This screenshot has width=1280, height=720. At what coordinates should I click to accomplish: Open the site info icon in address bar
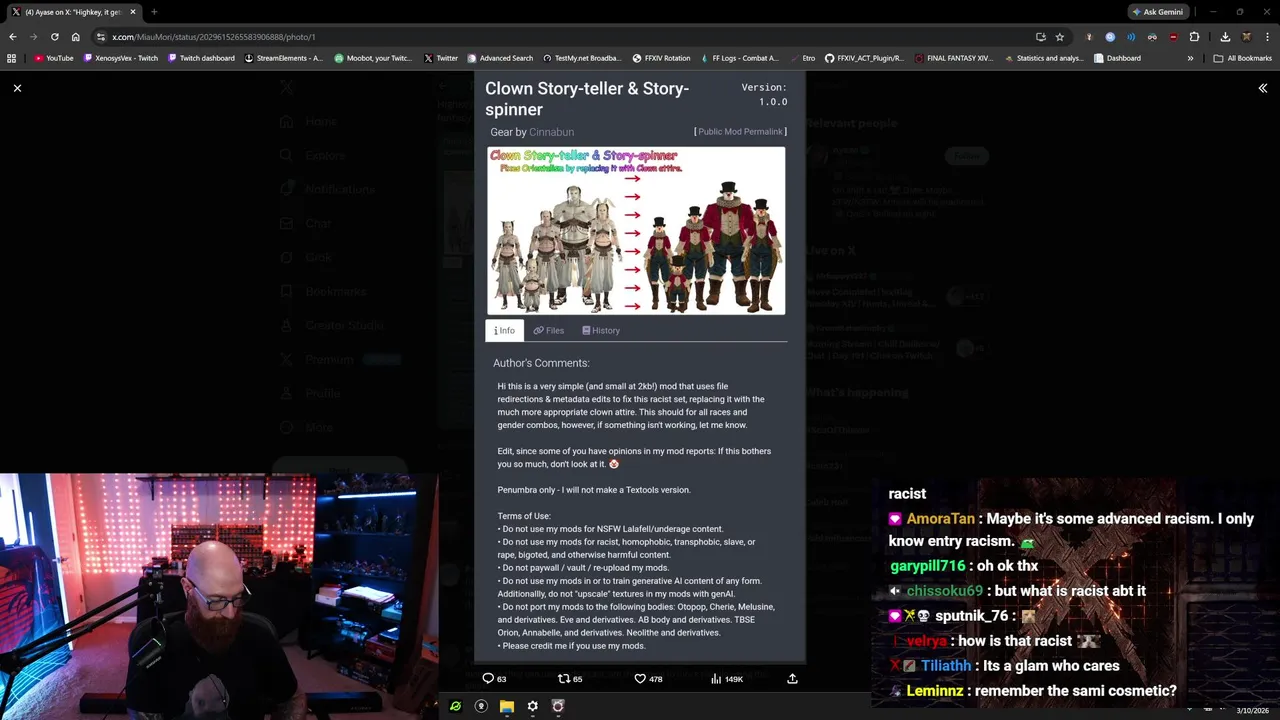[x=101, y=37]
